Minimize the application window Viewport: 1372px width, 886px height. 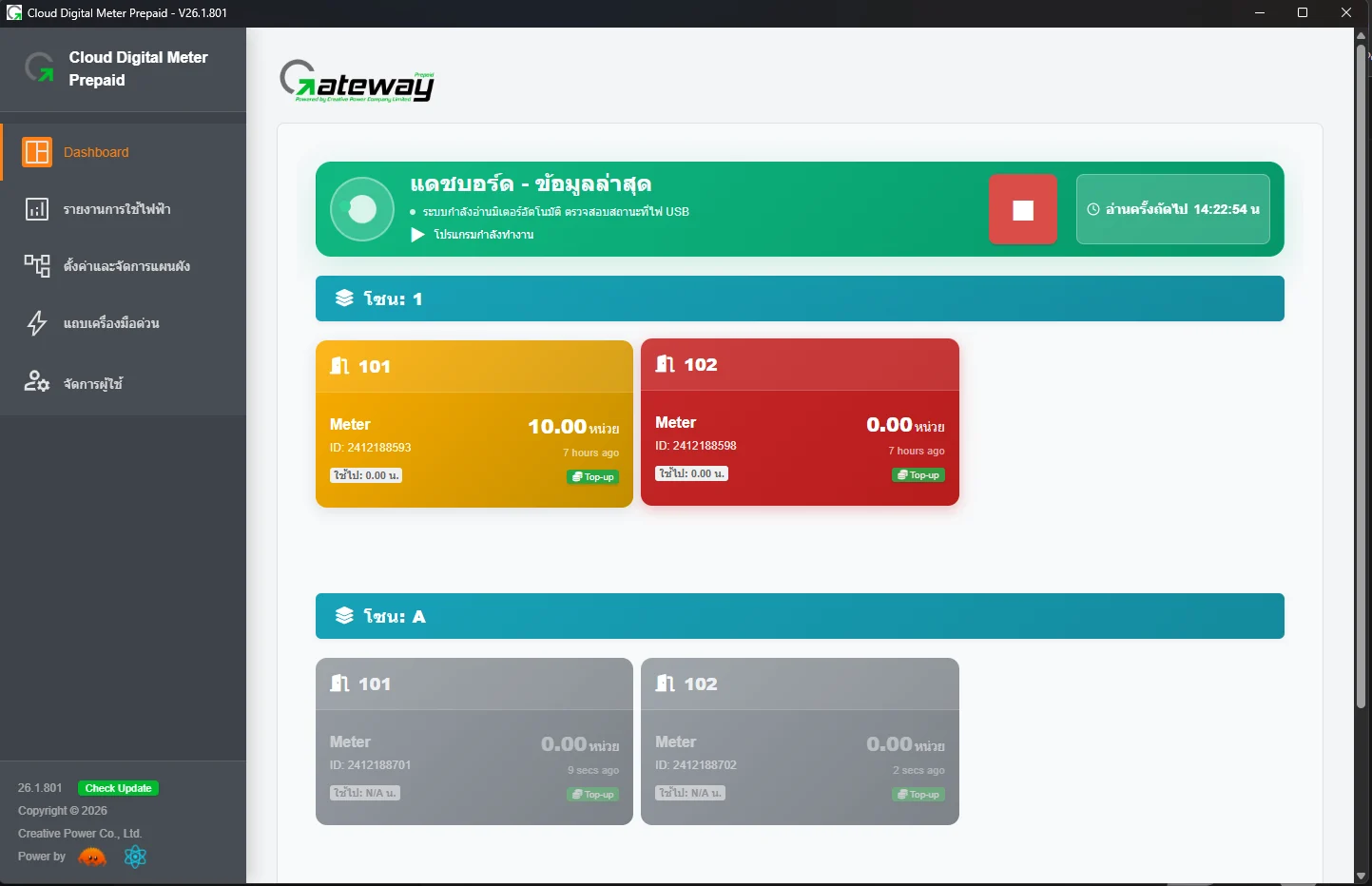click(1259, 13)
